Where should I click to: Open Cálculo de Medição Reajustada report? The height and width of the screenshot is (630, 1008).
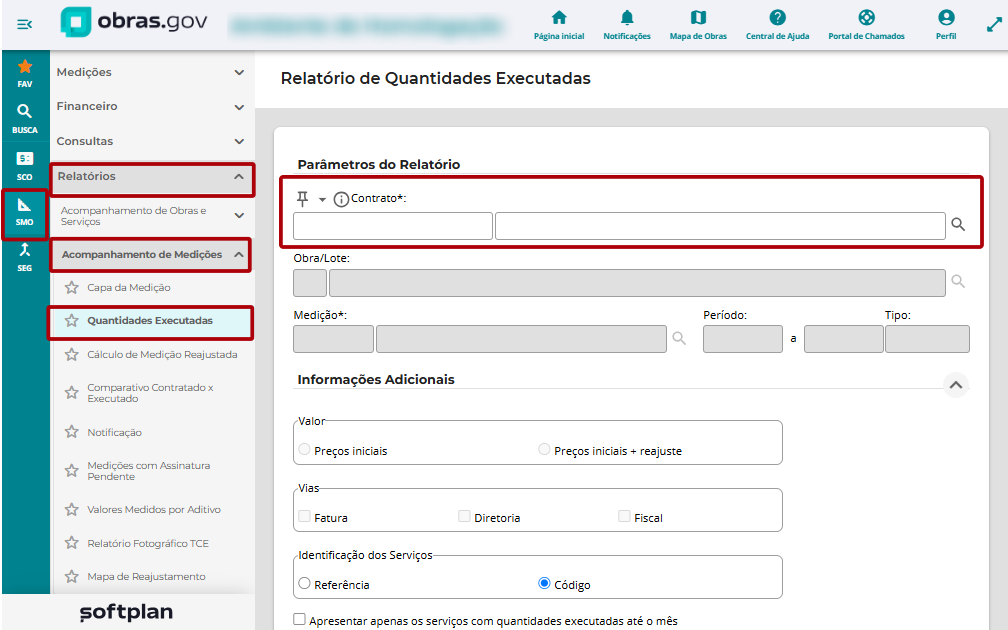tap(162, 354)
